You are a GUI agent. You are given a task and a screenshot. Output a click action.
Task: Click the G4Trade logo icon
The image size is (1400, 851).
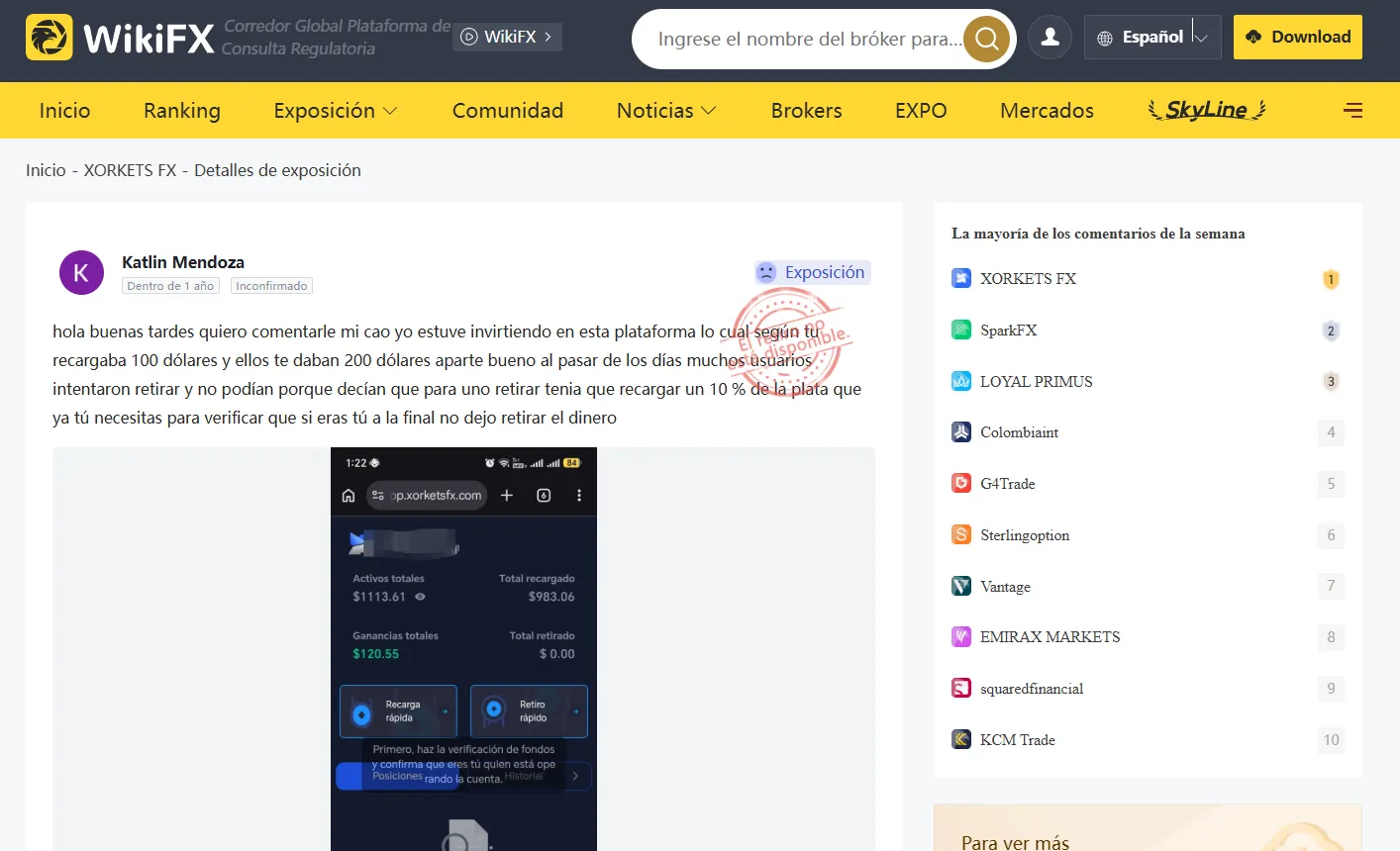pos(961,483)
